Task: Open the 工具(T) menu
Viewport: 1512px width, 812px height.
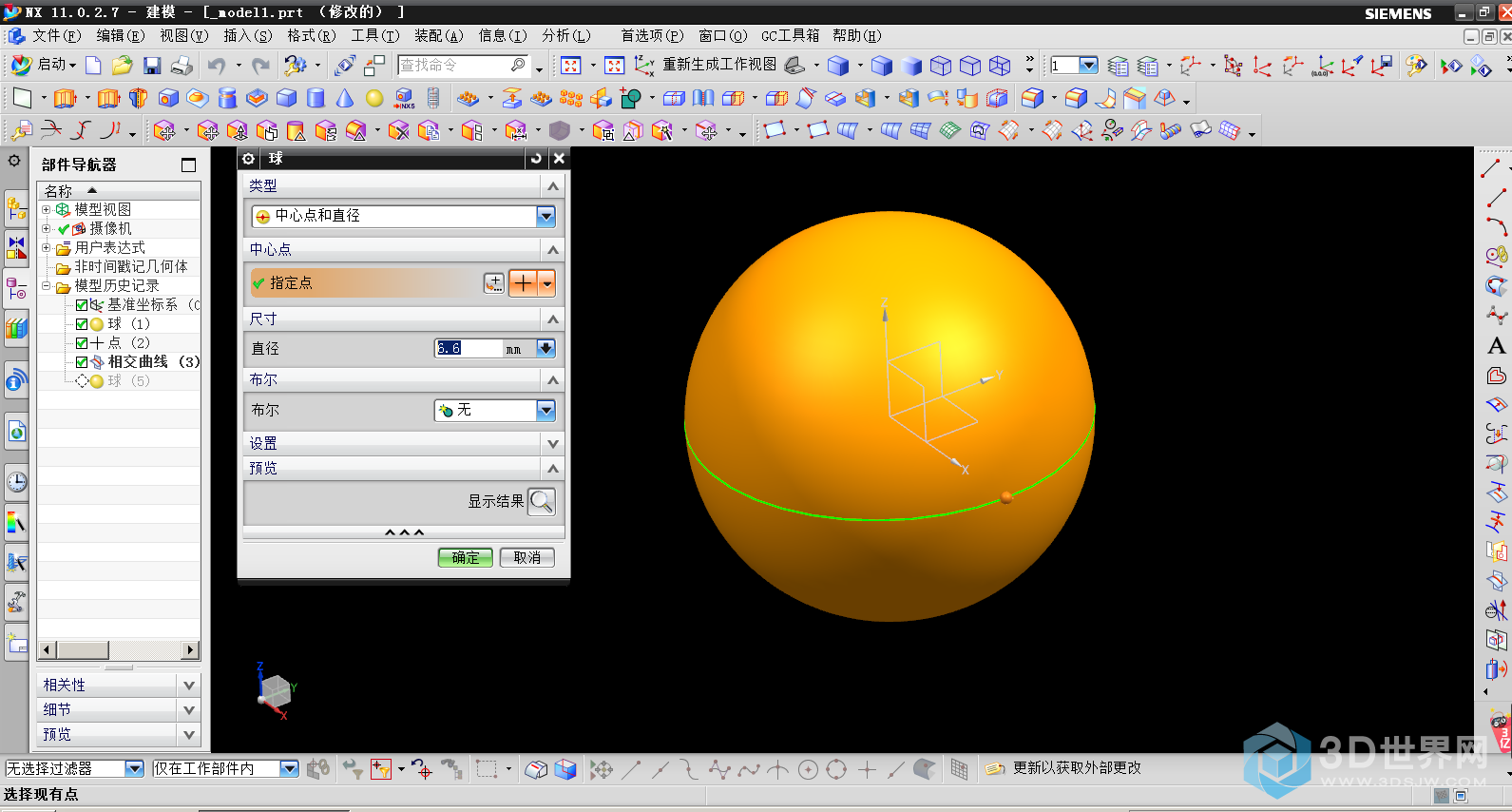Action: [x=375, y=36]
